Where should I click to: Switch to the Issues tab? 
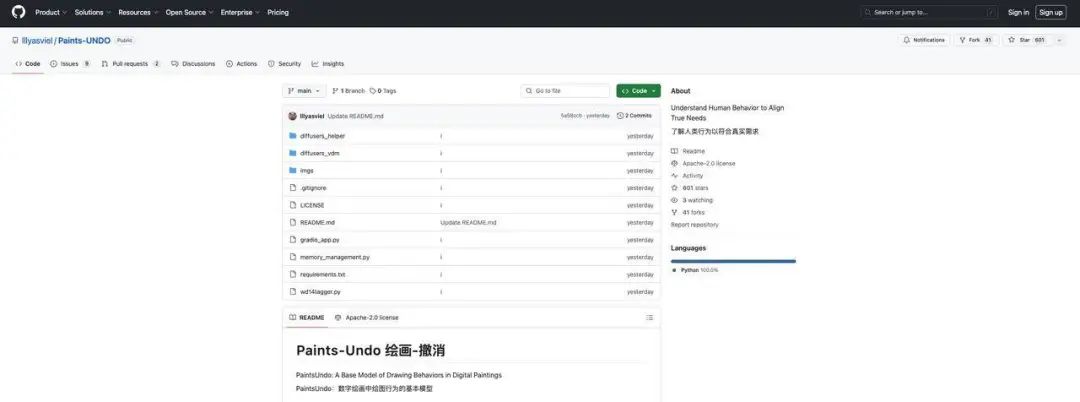70,64
